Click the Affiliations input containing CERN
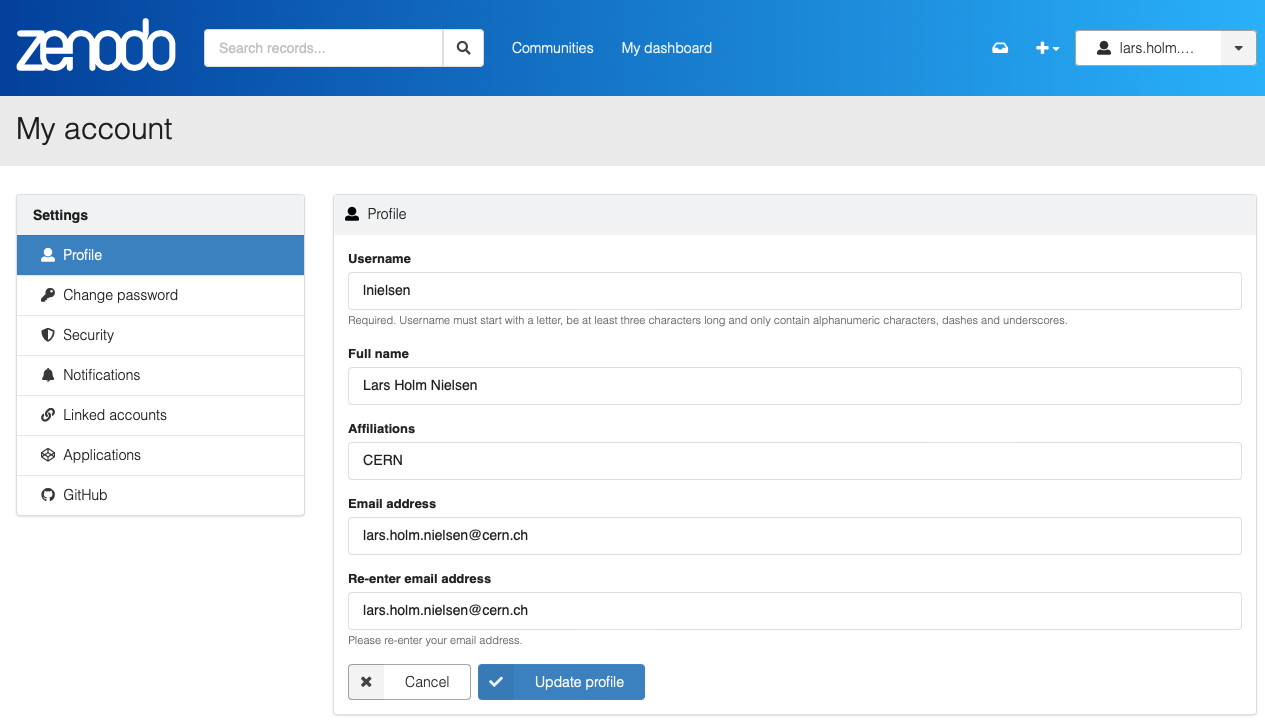This screenshot has height=725, width=1265. point(794,461)
